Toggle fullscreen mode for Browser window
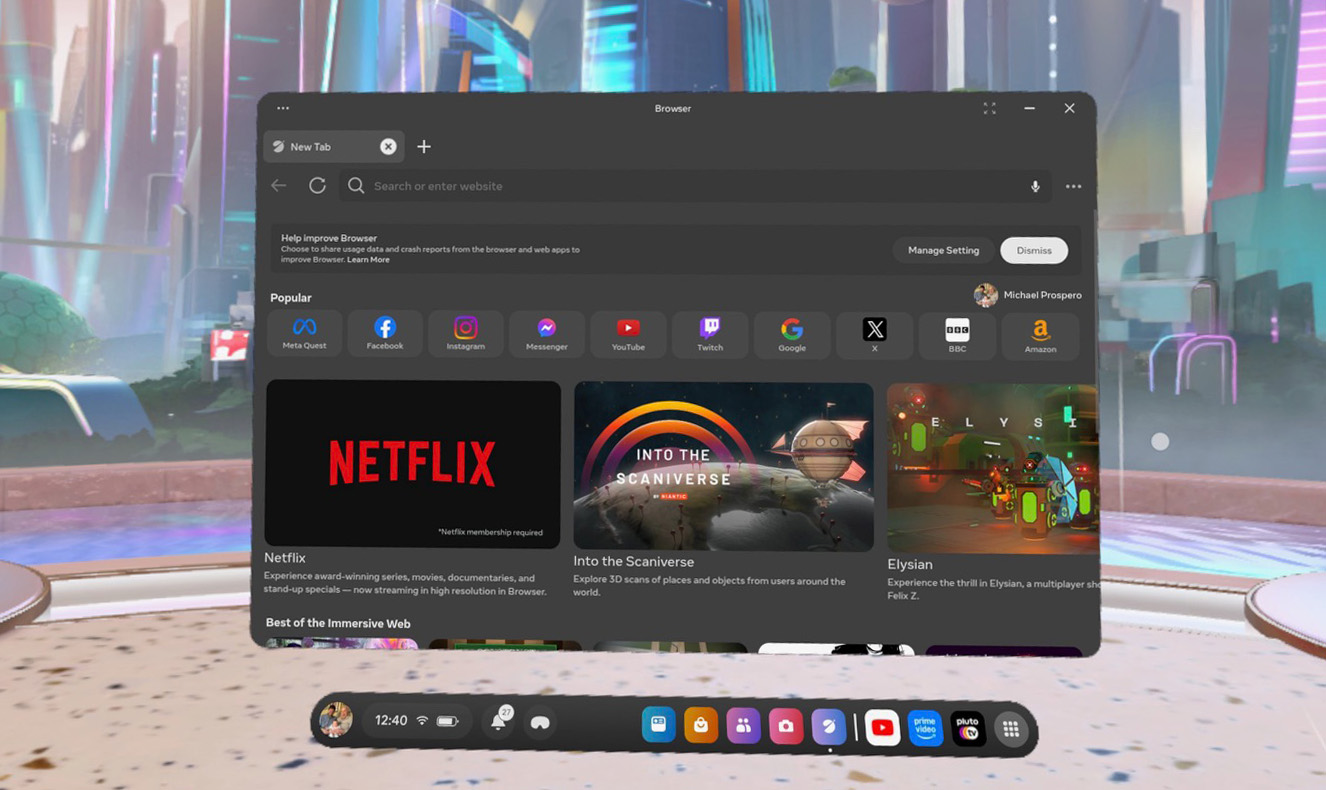Viewport: 1326px width, 790px height. 989,108
